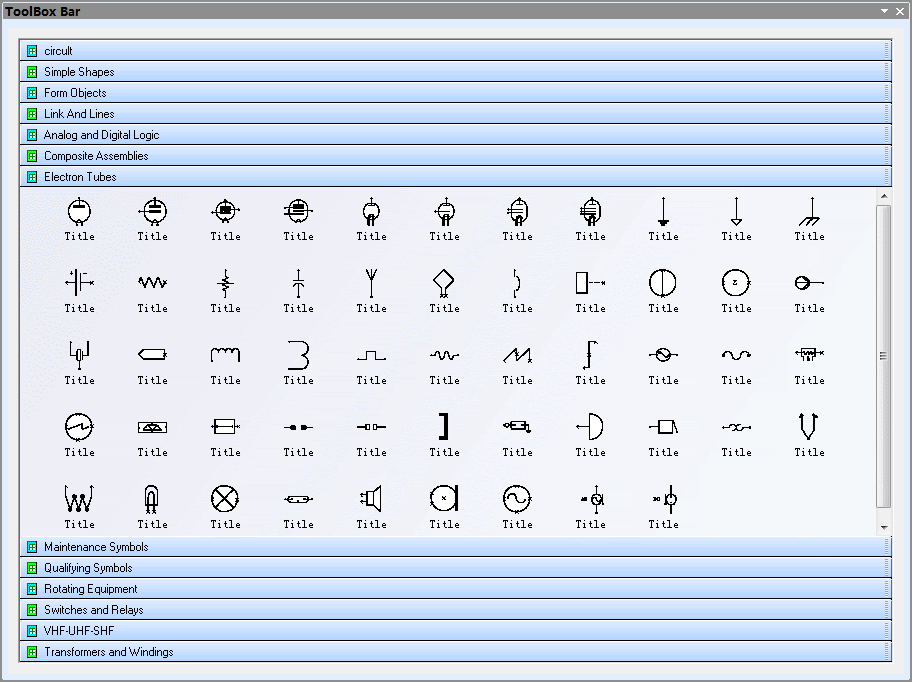
Task: Select the battery cell symbol
Action: coord(80,283)
